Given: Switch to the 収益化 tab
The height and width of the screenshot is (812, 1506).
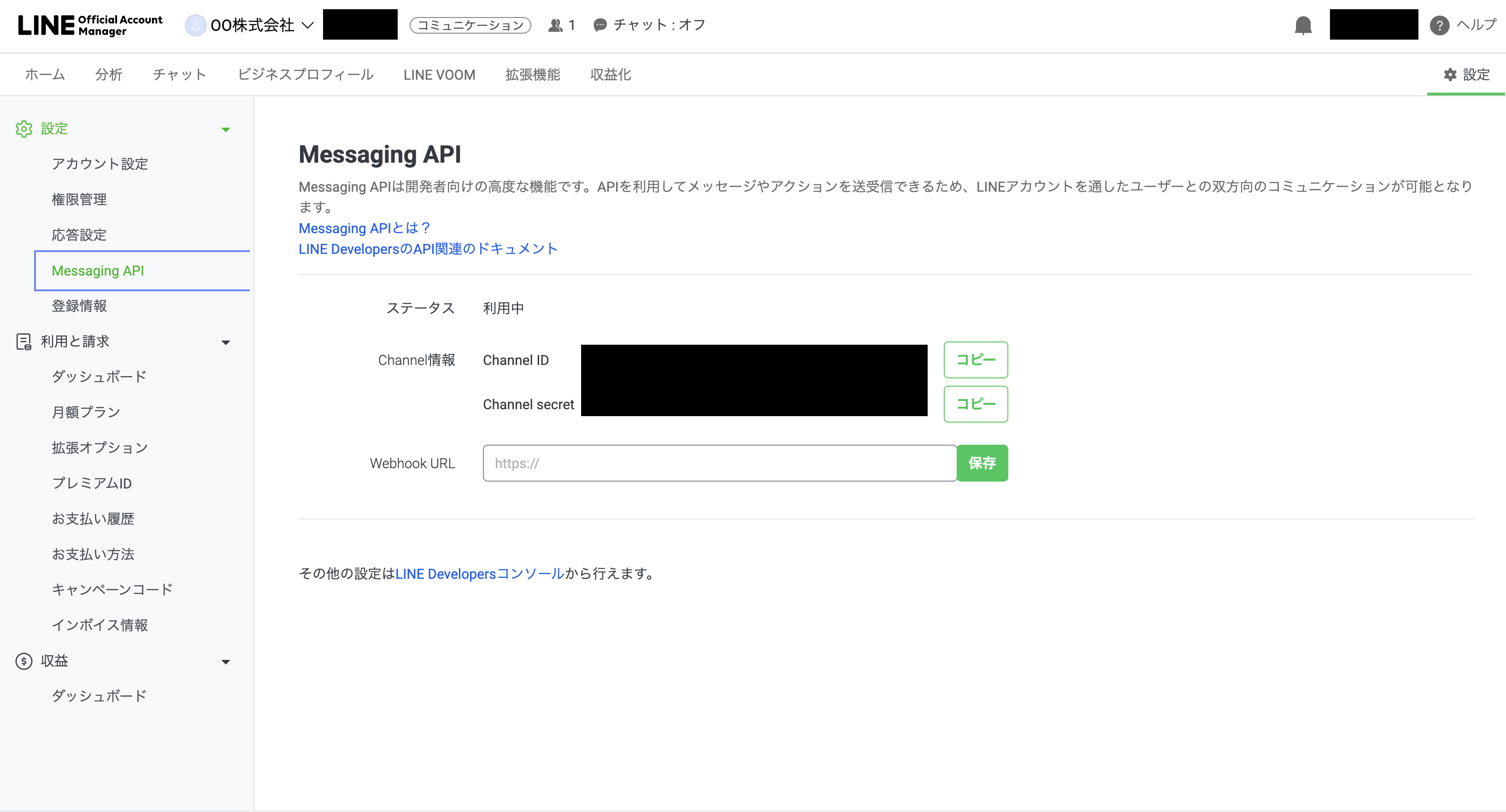Looking at the screenshot, I should pos(610,74).
